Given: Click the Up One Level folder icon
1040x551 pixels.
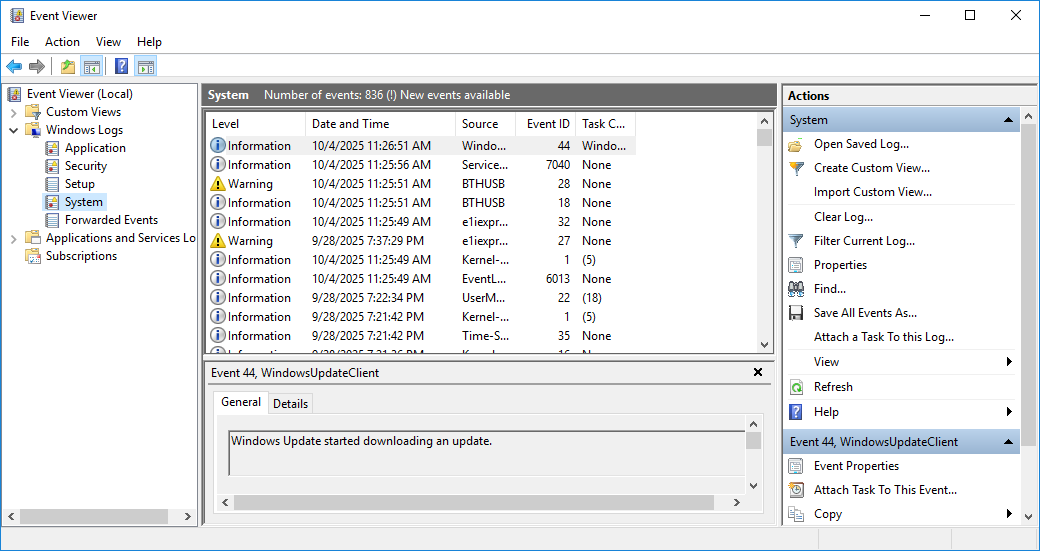Looking at the screenshot, I should [67, 67].
